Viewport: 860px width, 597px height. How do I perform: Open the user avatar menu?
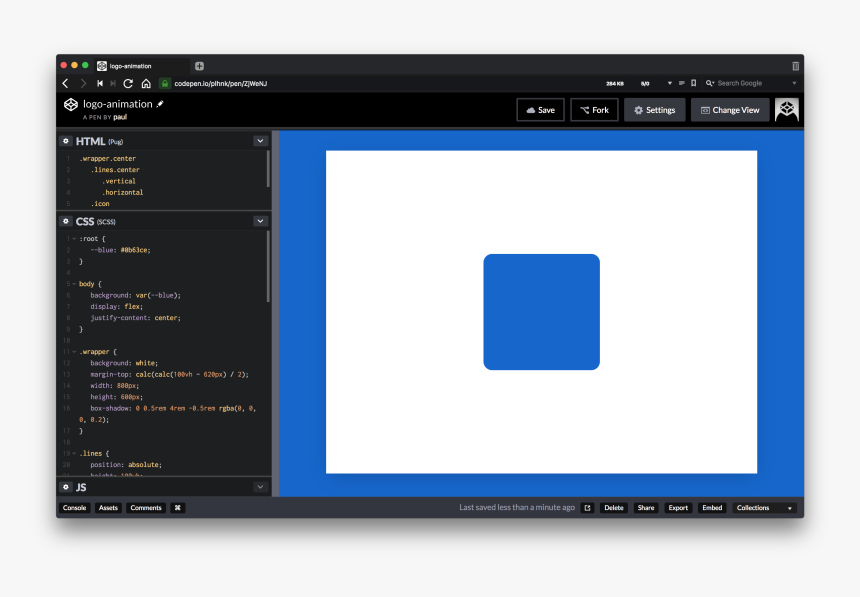(x=787, y=110)
